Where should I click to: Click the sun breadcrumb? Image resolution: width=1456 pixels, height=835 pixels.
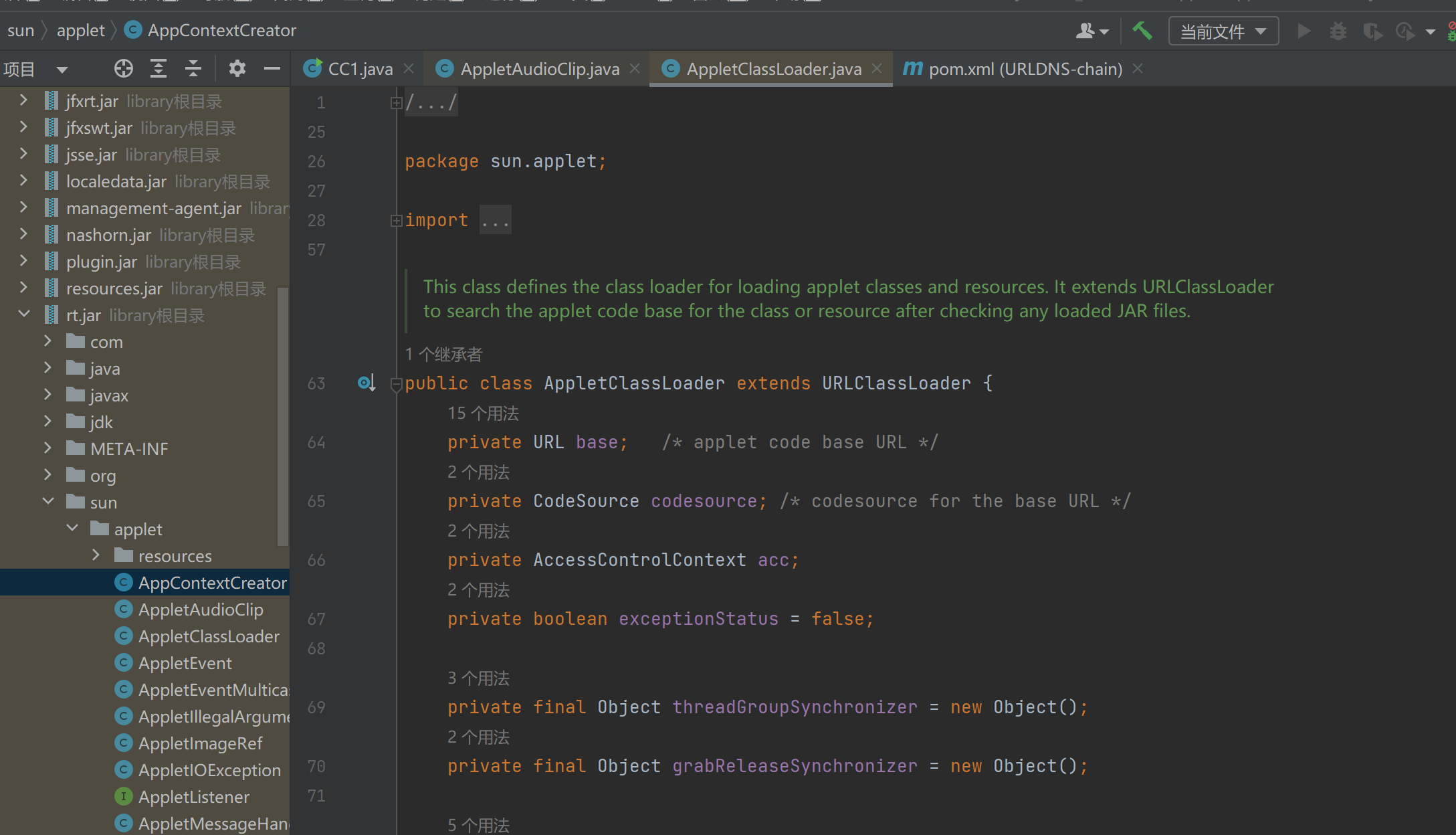tap(21, 30)
